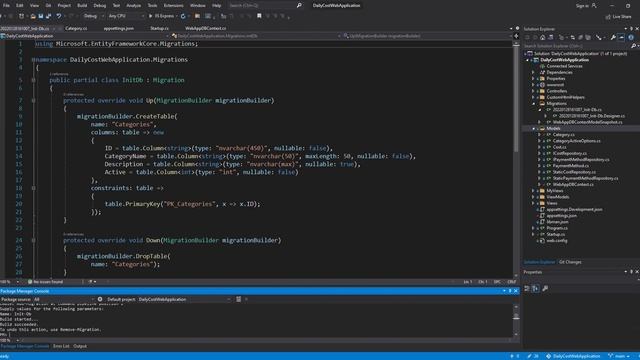Click Solution Explorer's switch views icon
The height and width of the screenshot is (360, 640).
click(x=551, y=37)
